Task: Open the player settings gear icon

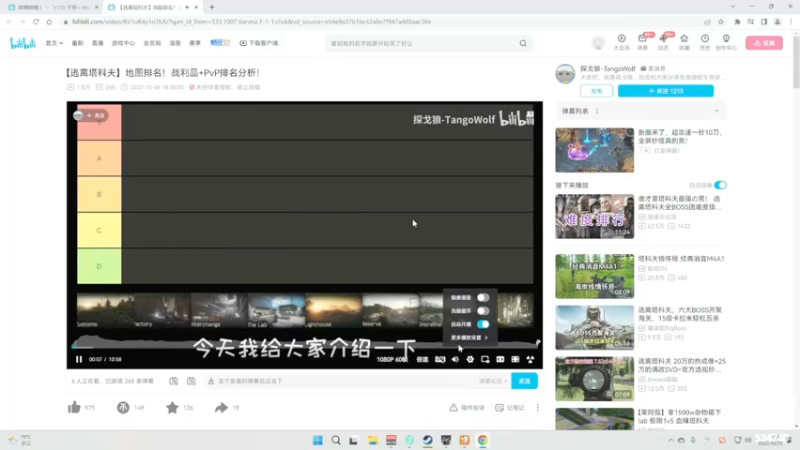Action: 470,359
